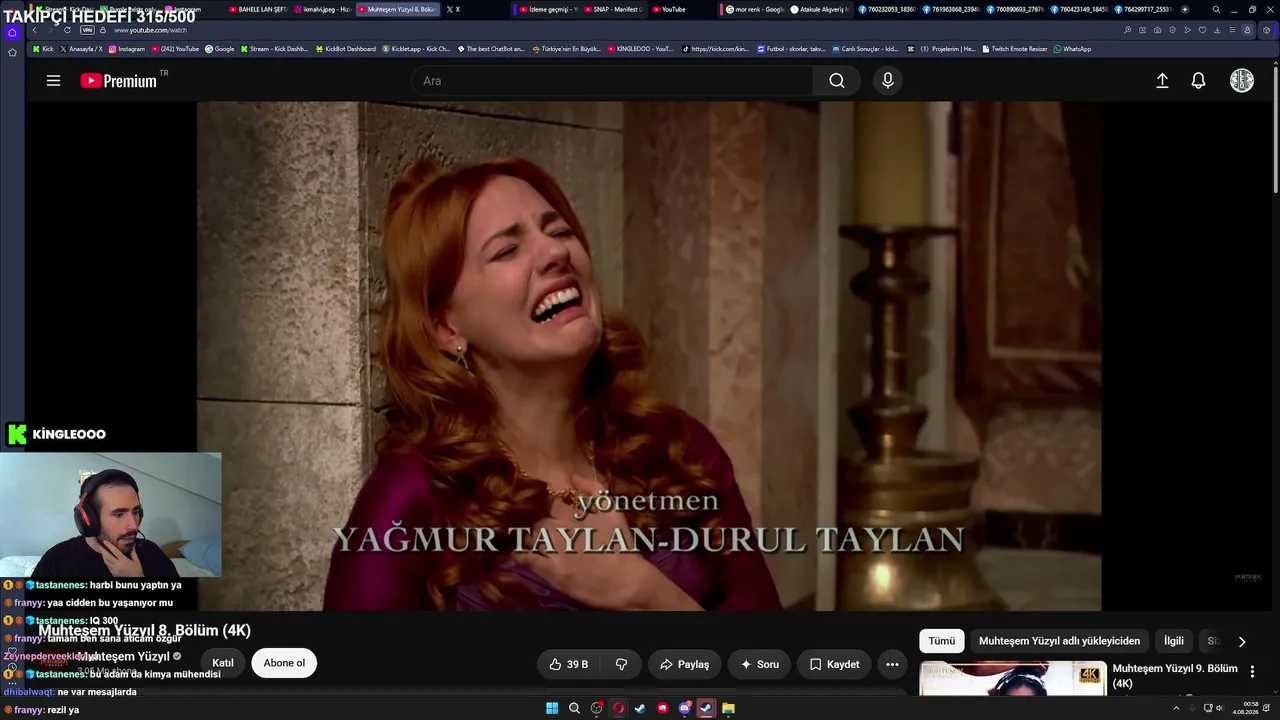The image size is (1280, 720).
Task: Show hidden system tray icons
Action: coord(1176,708)
